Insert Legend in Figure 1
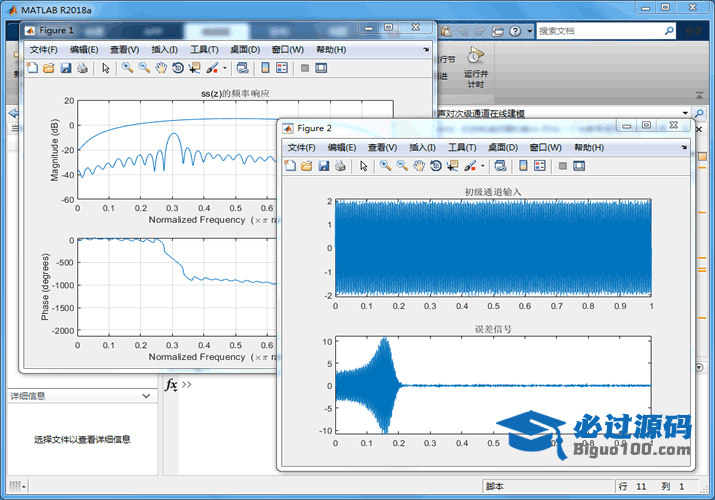The image size is (715, 500). tap(282, 68)
